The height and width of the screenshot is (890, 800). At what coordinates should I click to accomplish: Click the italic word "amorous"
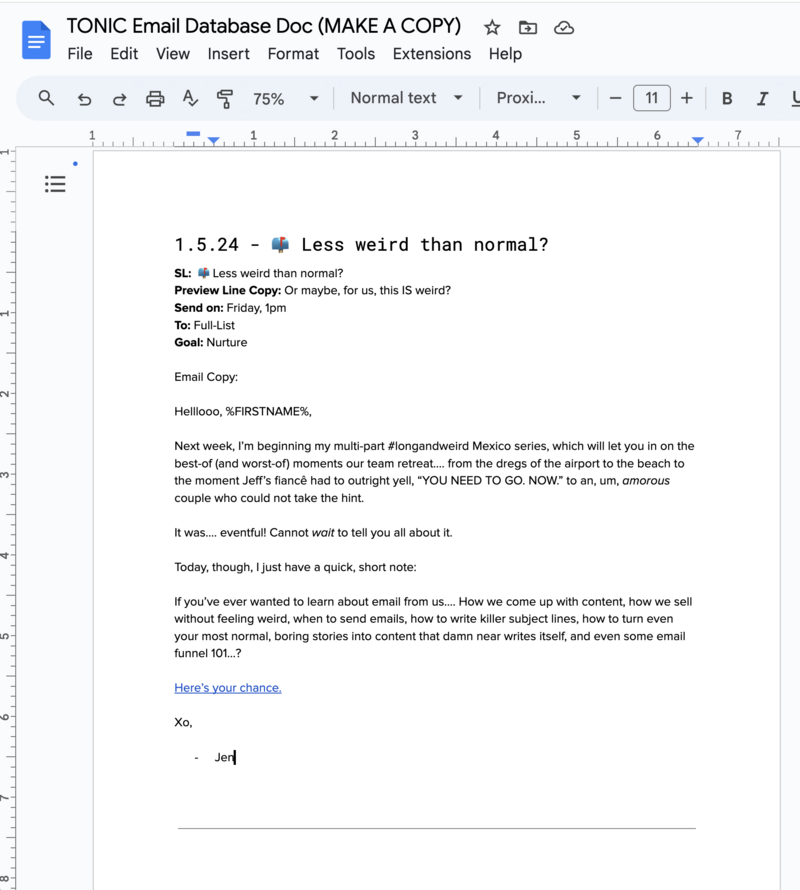646,481
